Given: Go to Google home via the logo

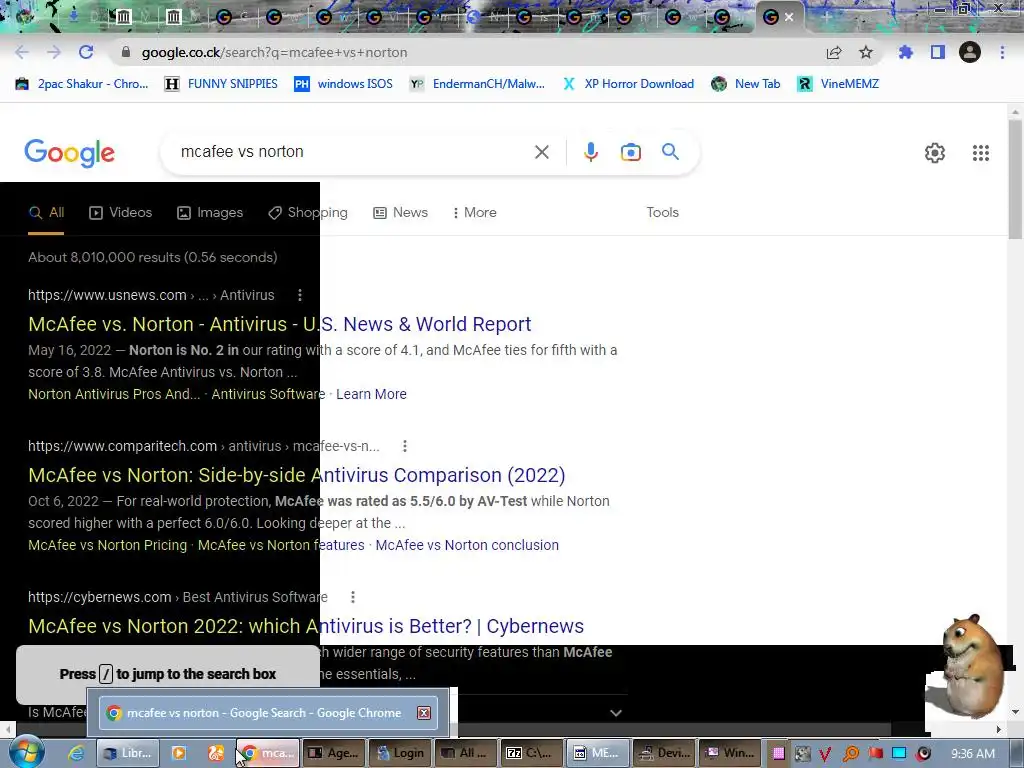Looking at the screenshot, I should [69, 153].
